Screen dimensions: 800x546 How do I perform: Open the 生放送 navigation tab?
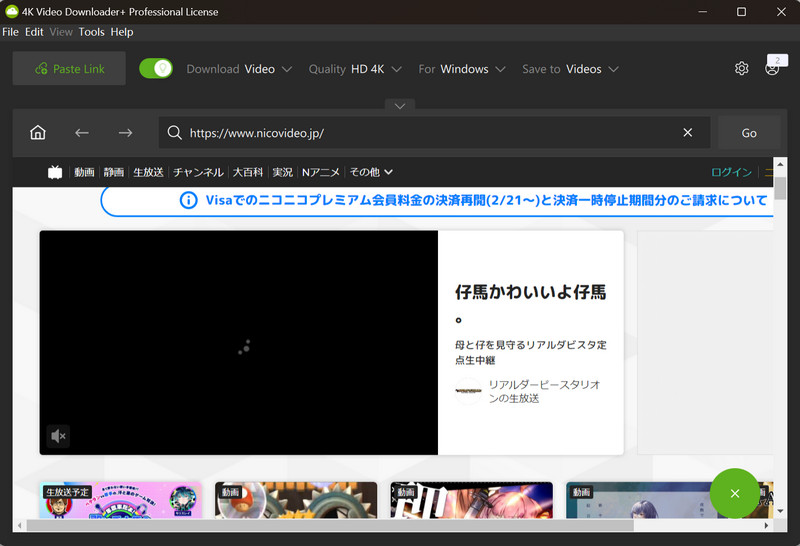pos(148,172)
